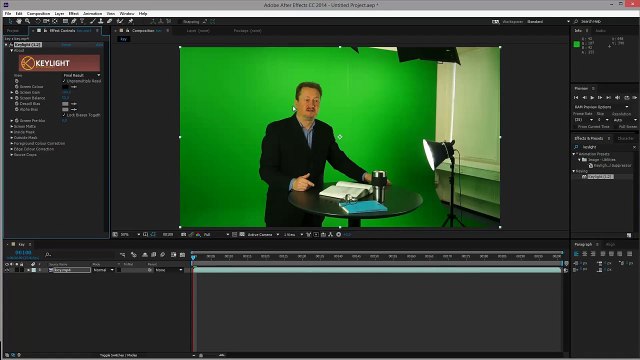Screen dimensions: 640x360
Task: Click Alpha Bias colour swatch
Action: pos(65,109)
